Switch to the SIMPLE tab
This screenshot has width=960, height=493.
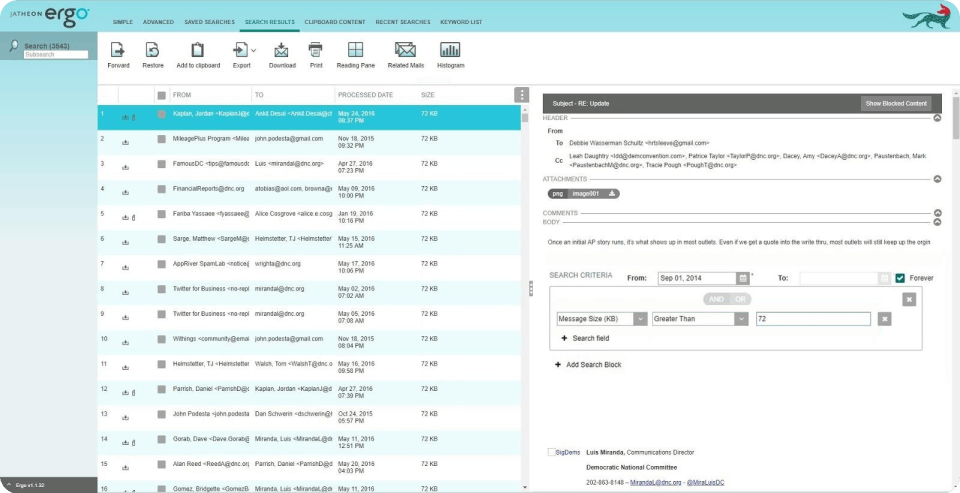tap(123, 22)
